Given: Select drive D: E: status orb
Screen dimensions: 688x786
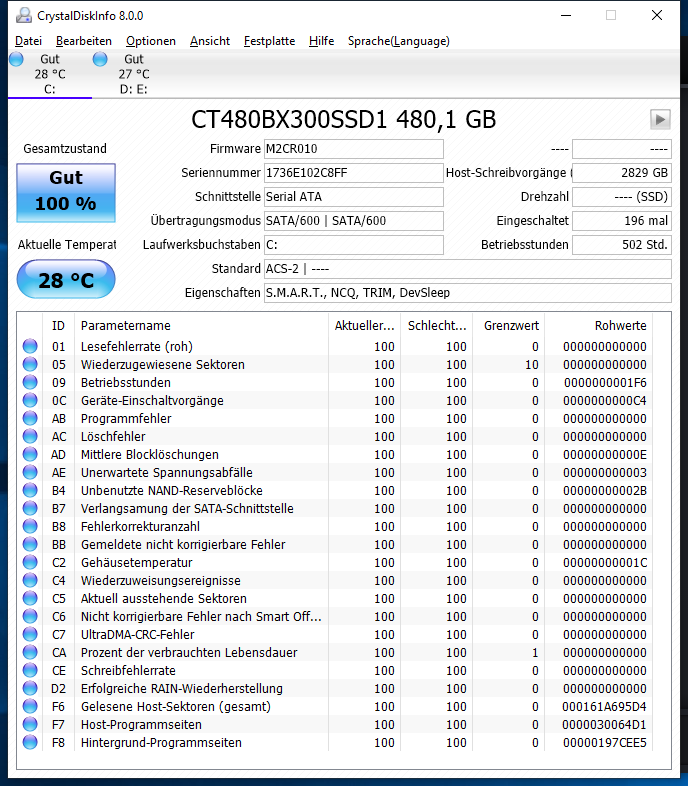Looking at the screenshot, I should click(x=100, y=59).
